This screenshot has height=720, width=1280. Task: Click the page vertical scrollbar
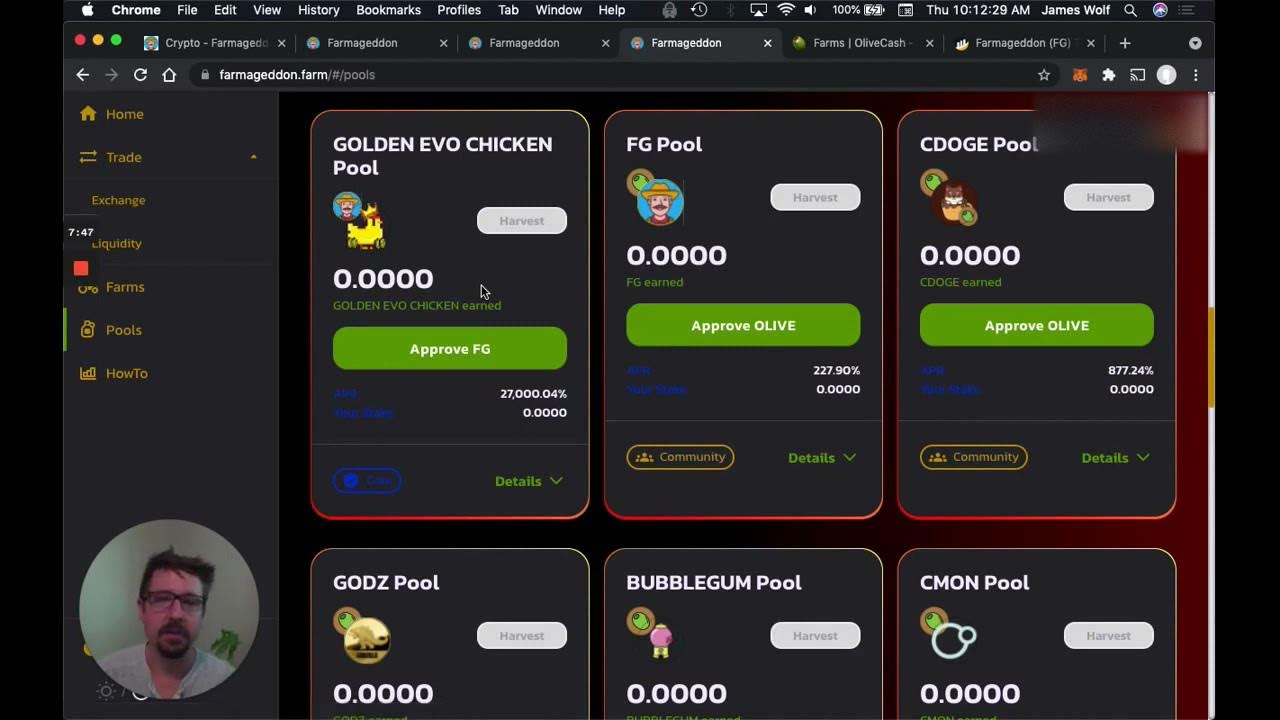1211,357
